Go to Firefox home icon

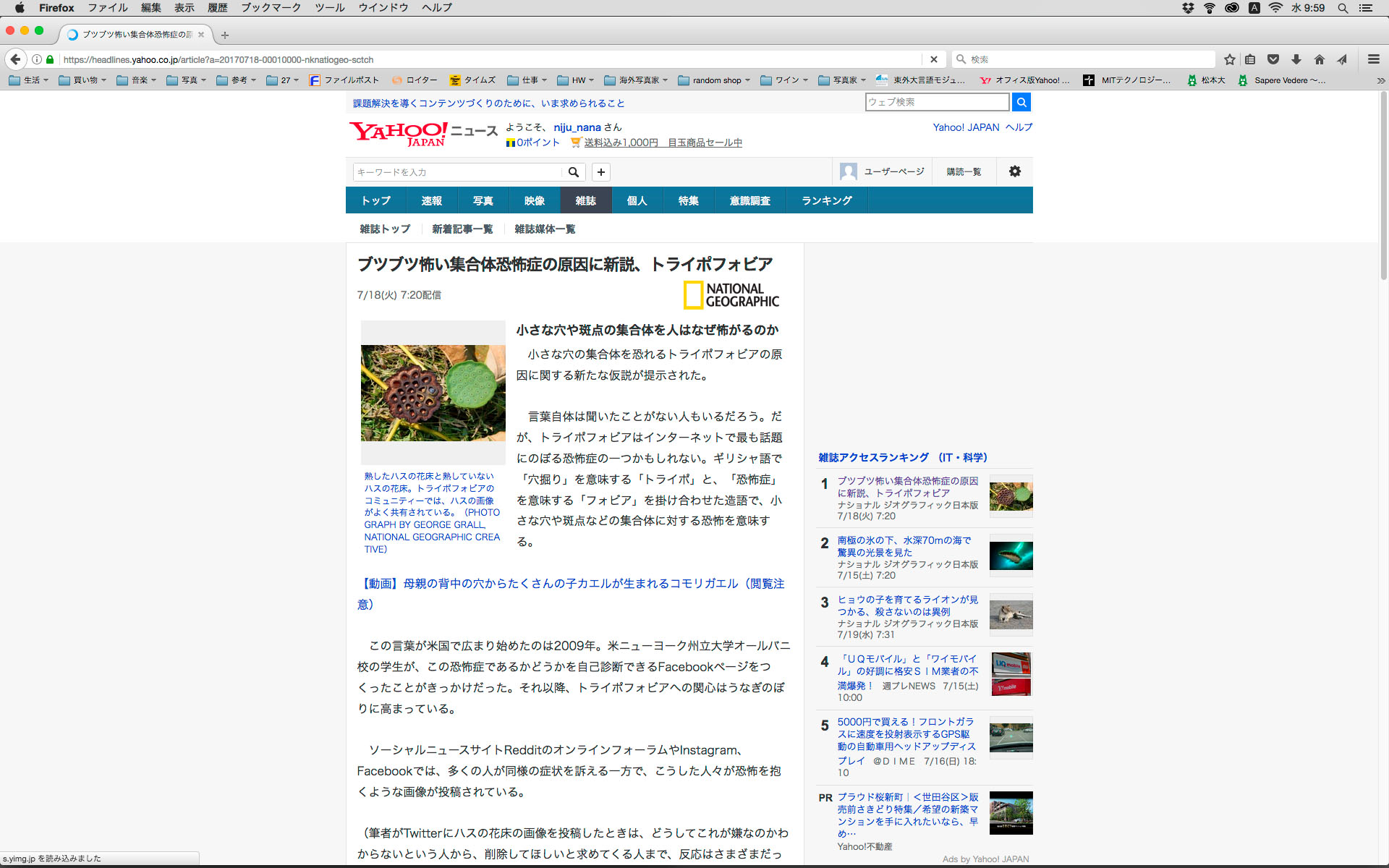point(1320,59)
